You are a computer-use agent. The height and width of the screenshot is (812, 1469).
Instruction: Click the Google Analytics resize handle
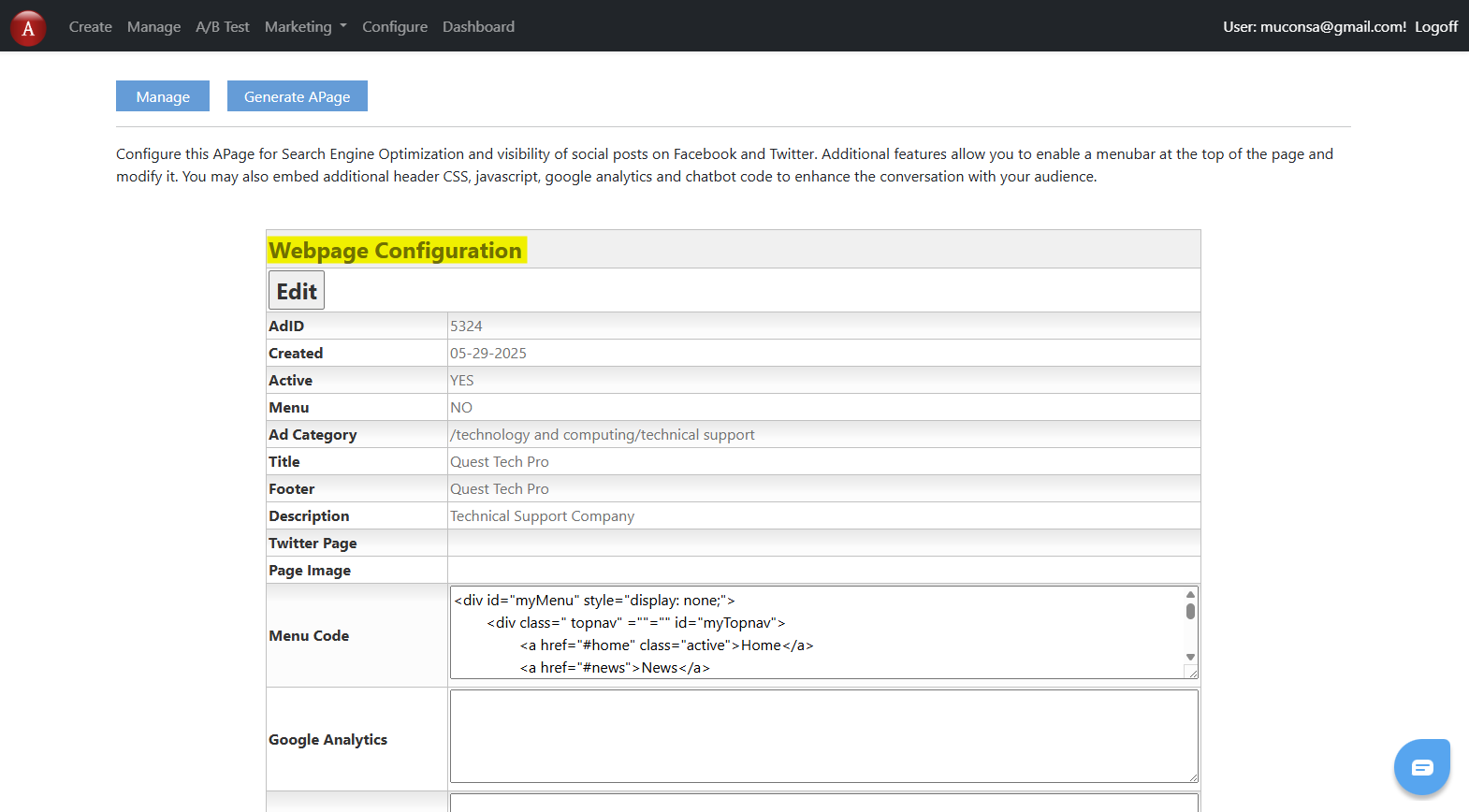(1193, 776)
